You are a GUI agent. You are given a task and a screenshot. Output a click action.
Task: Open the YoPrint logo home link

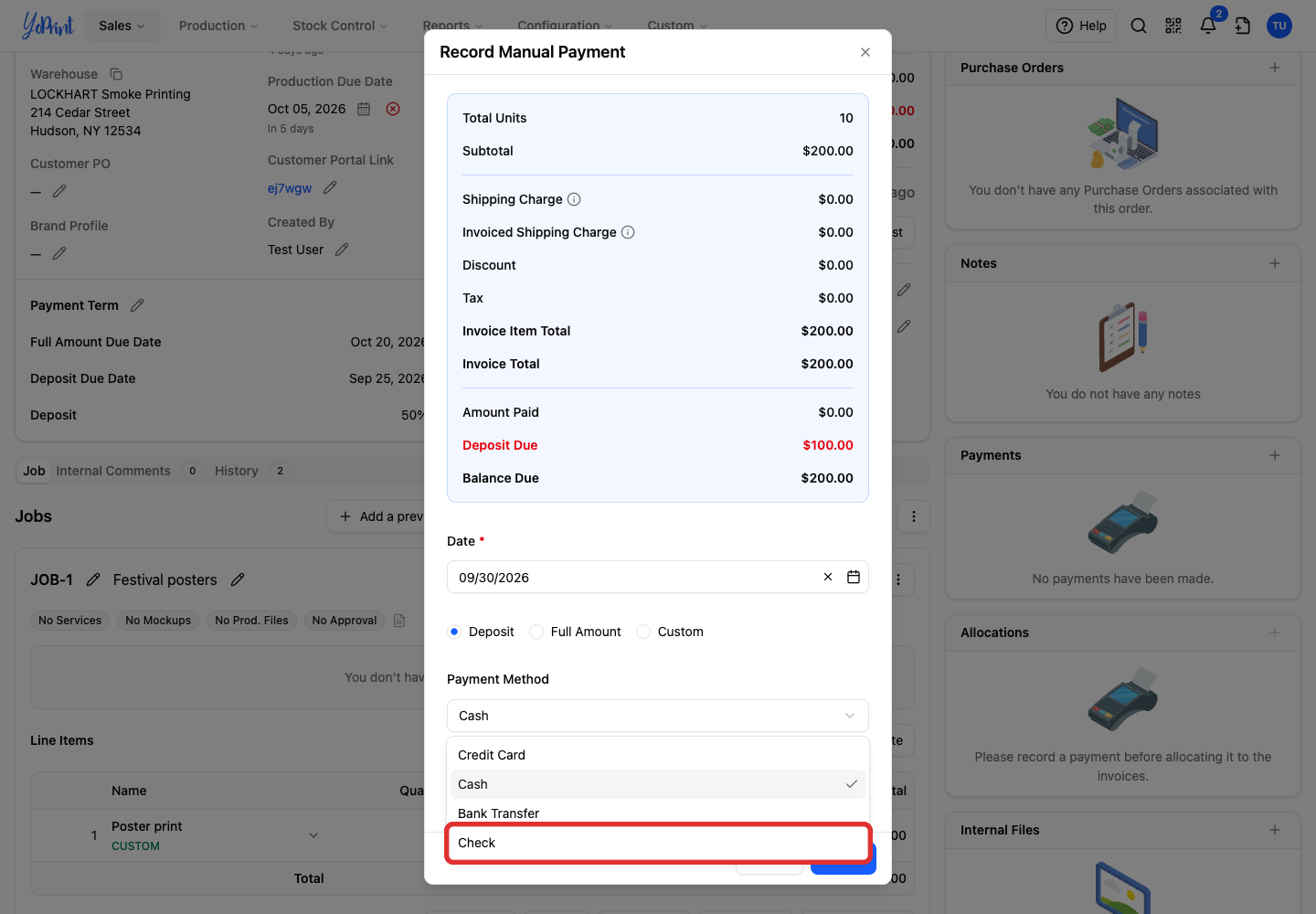(48, 26)
